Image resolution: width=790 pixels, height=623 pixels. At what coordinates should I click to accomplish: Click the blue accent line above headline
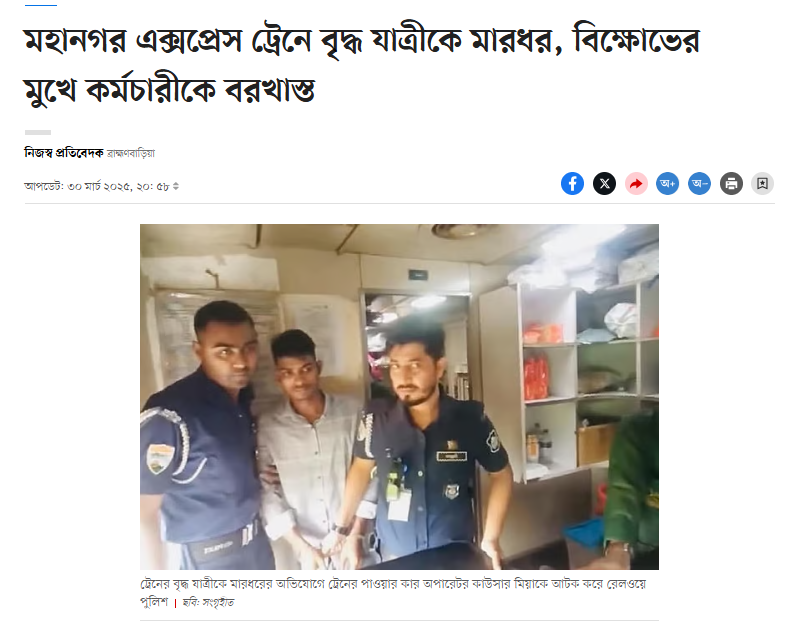pyautogui.click(x=41, y=5)
